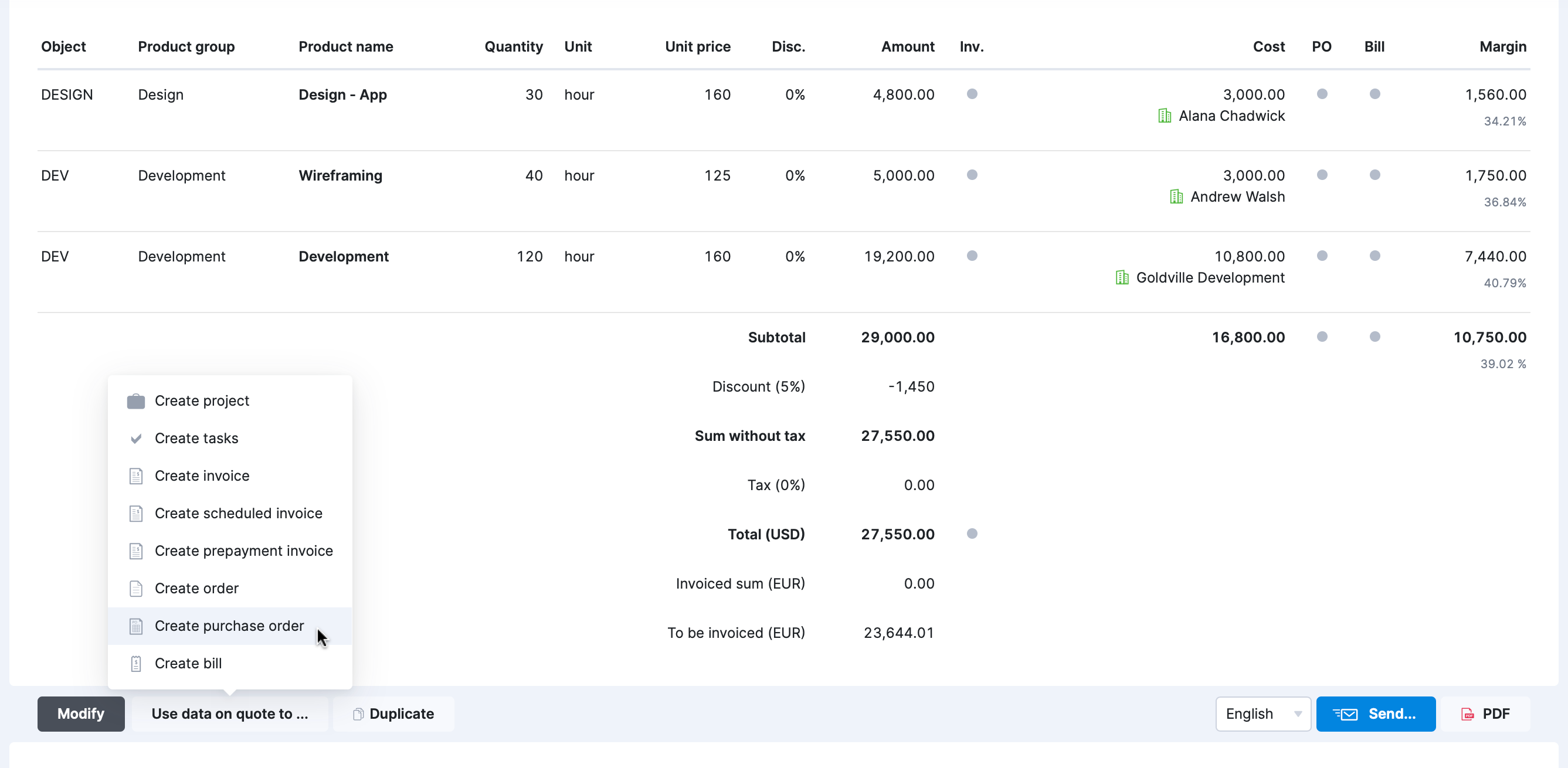
Task: Open the Andrew Walsh supplier link
Action: (1237, 196)
